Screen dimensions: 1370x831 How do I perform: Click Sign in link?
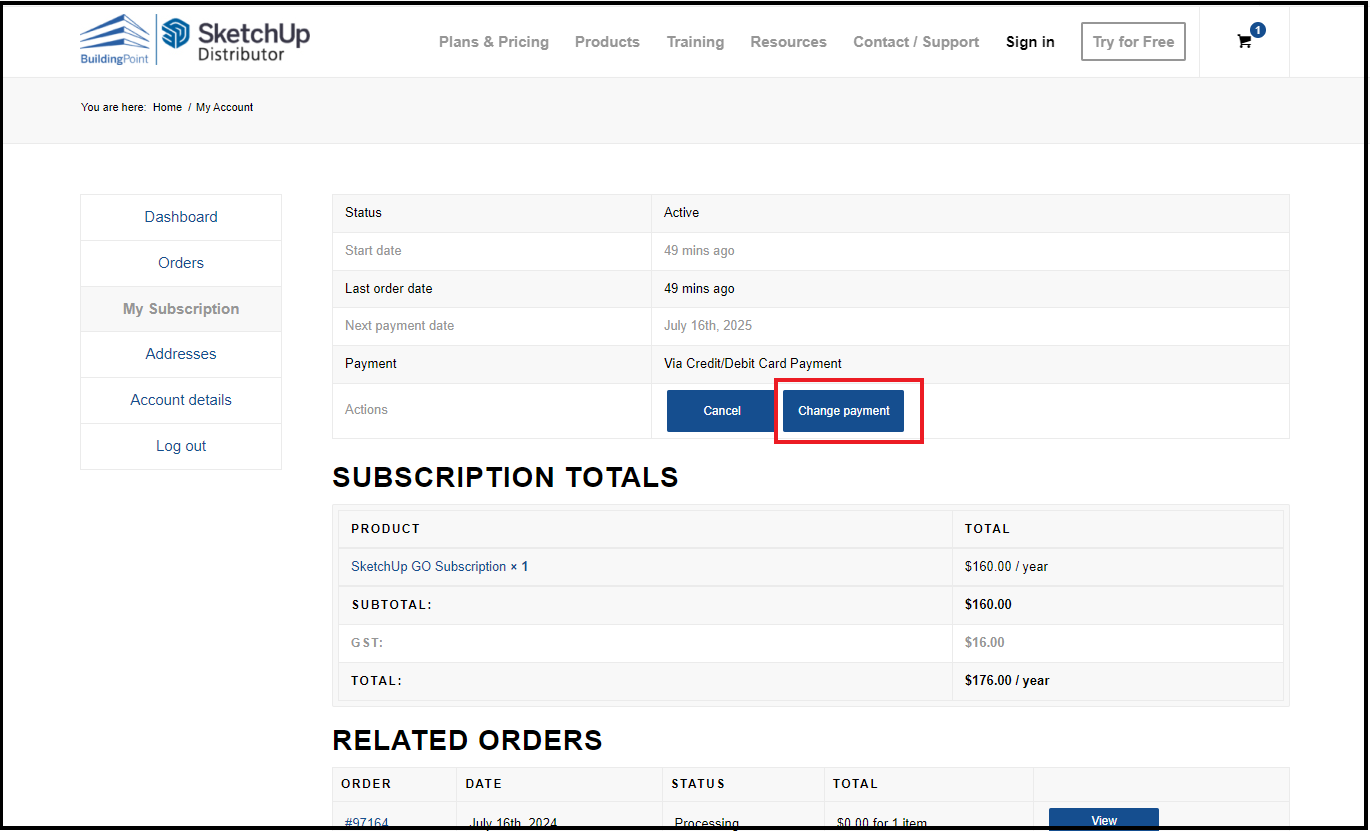click(x=1030, y=42)
